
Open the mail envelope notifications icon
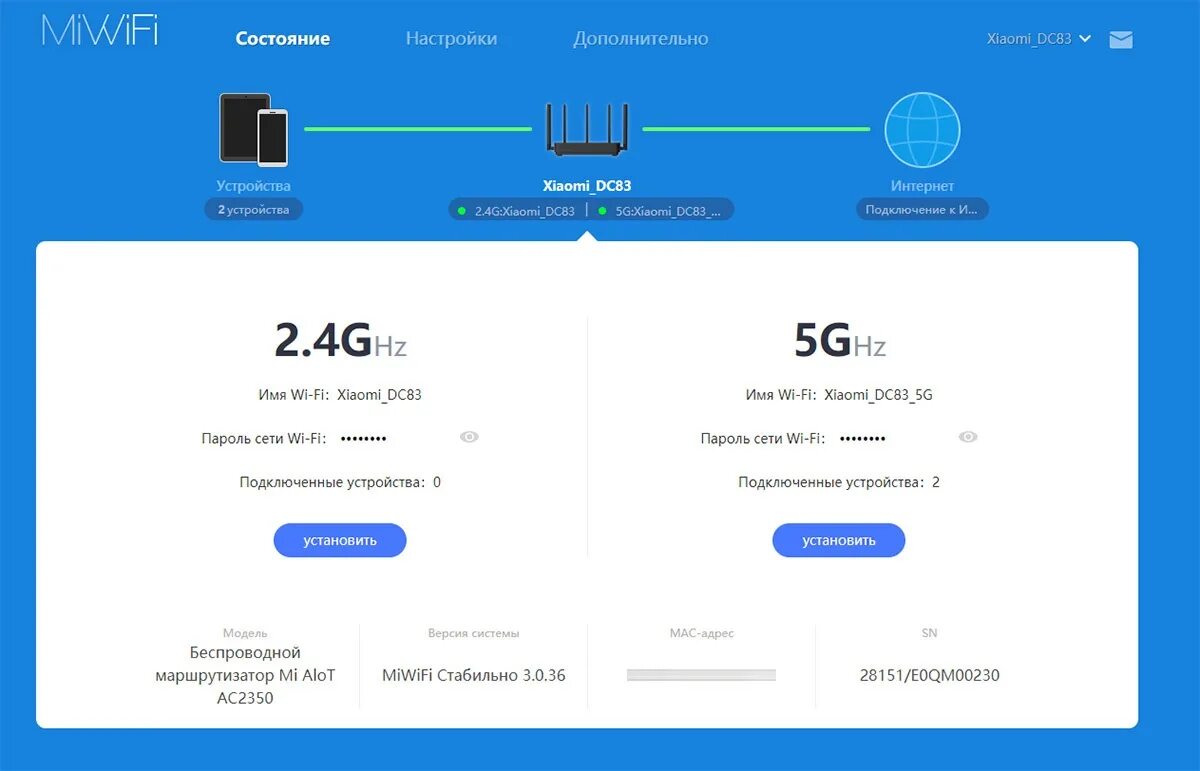pyautogui.click(x=1121, y=40)
